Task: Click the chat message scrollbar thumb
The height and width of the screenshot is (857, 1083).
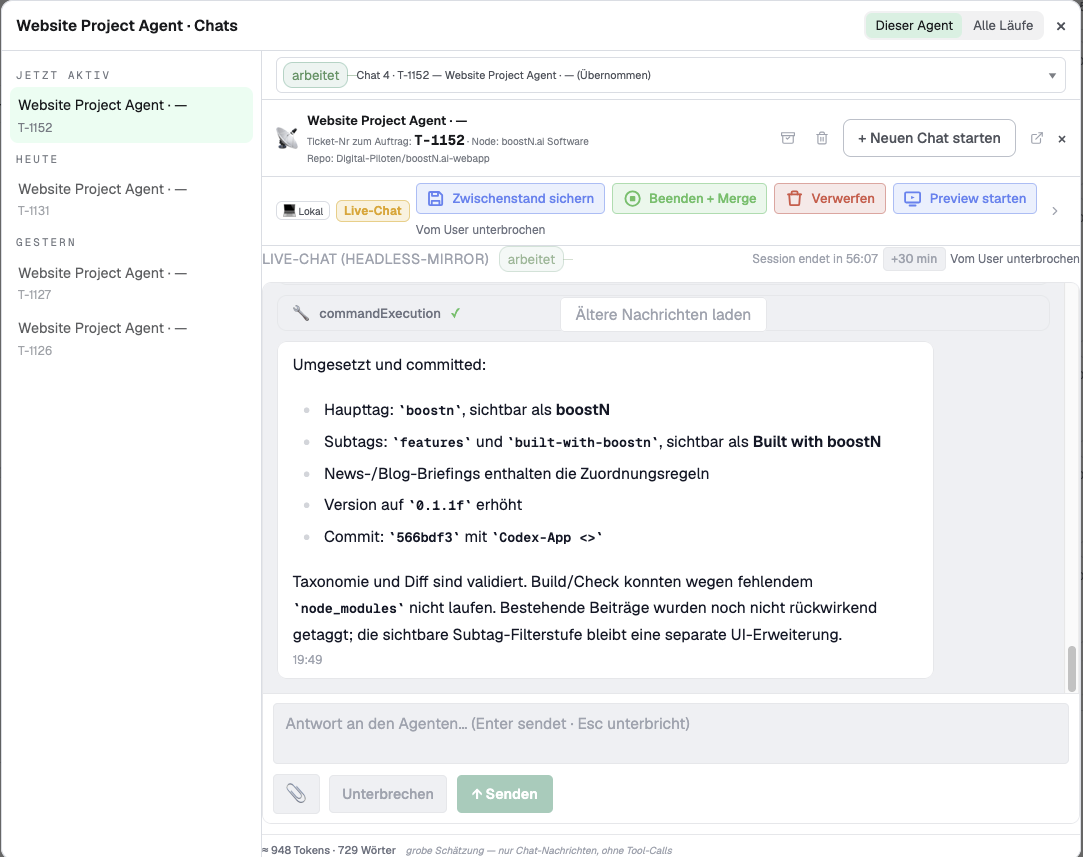Action: click(x=1071, y=668)
